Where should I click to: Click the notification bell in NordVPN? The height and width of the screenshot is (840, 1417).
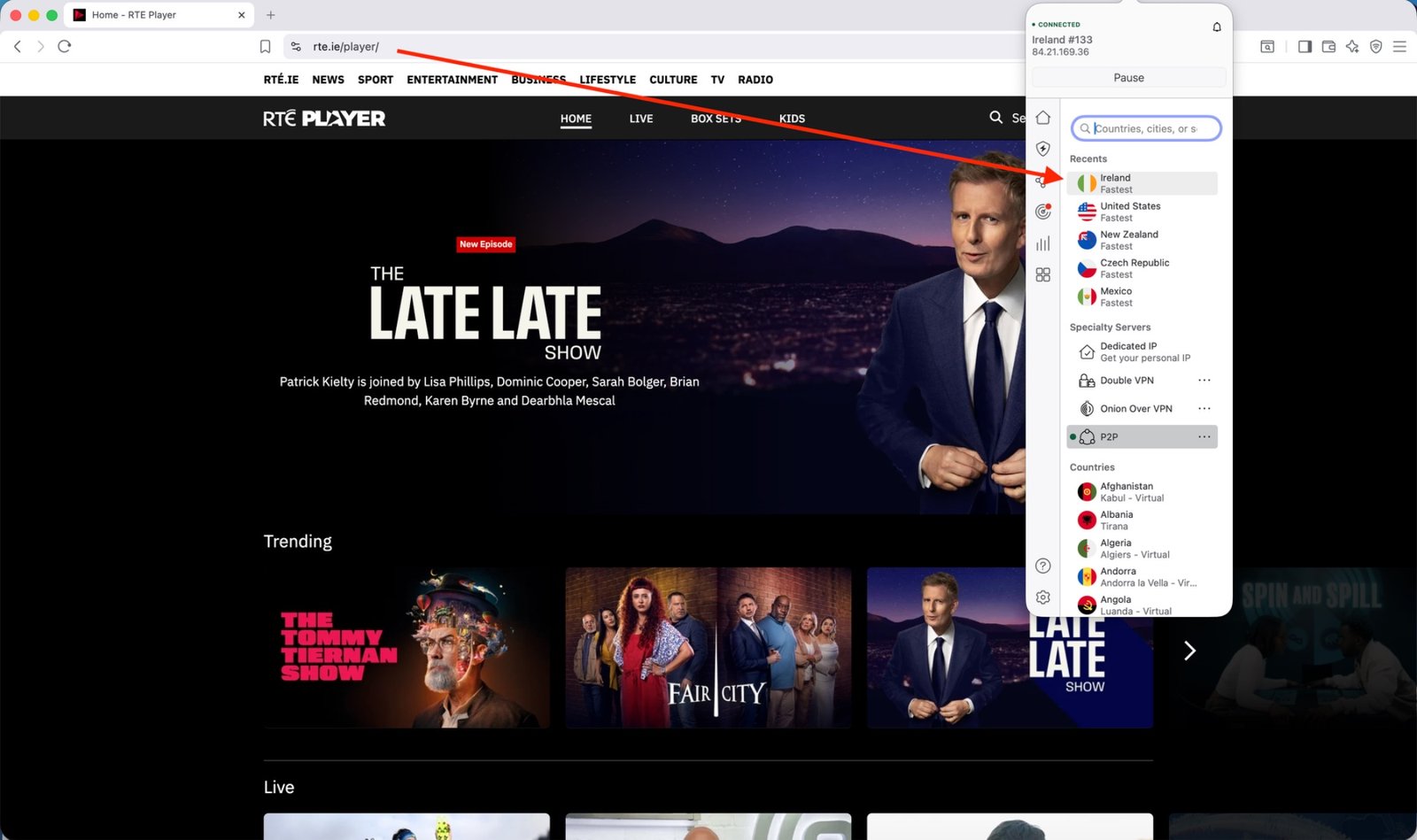point(1217,27)
